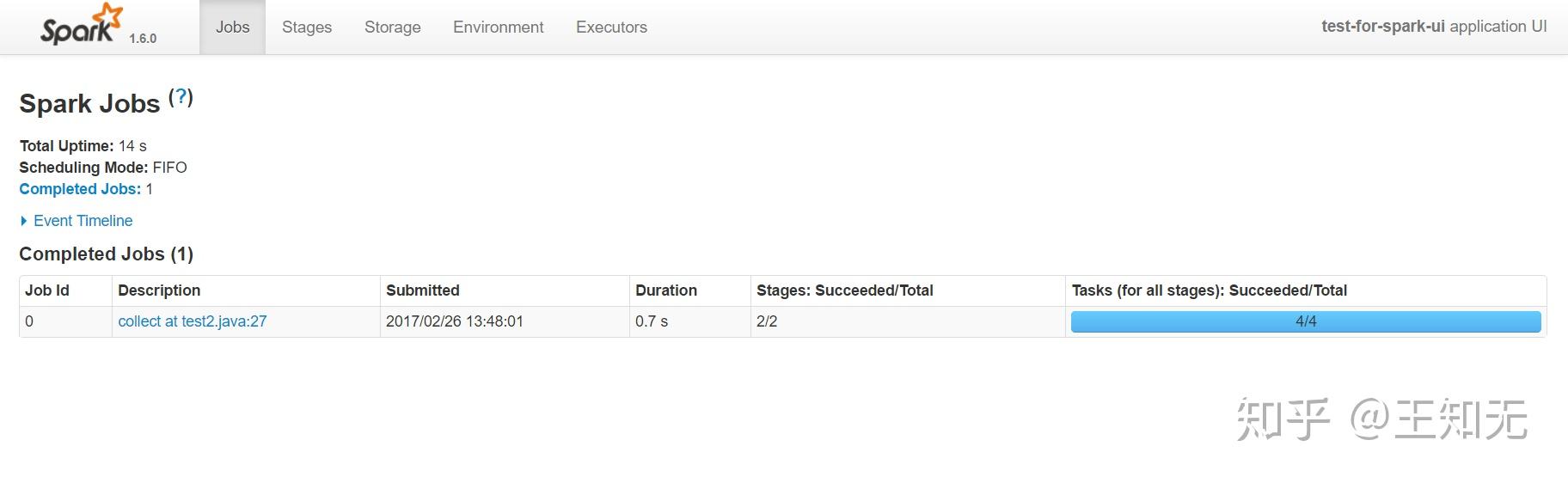Select the 2017/02/26 13:48:01 submitted cell
This screenshot has width=1568, height=483.
click(x=454, y=321)
